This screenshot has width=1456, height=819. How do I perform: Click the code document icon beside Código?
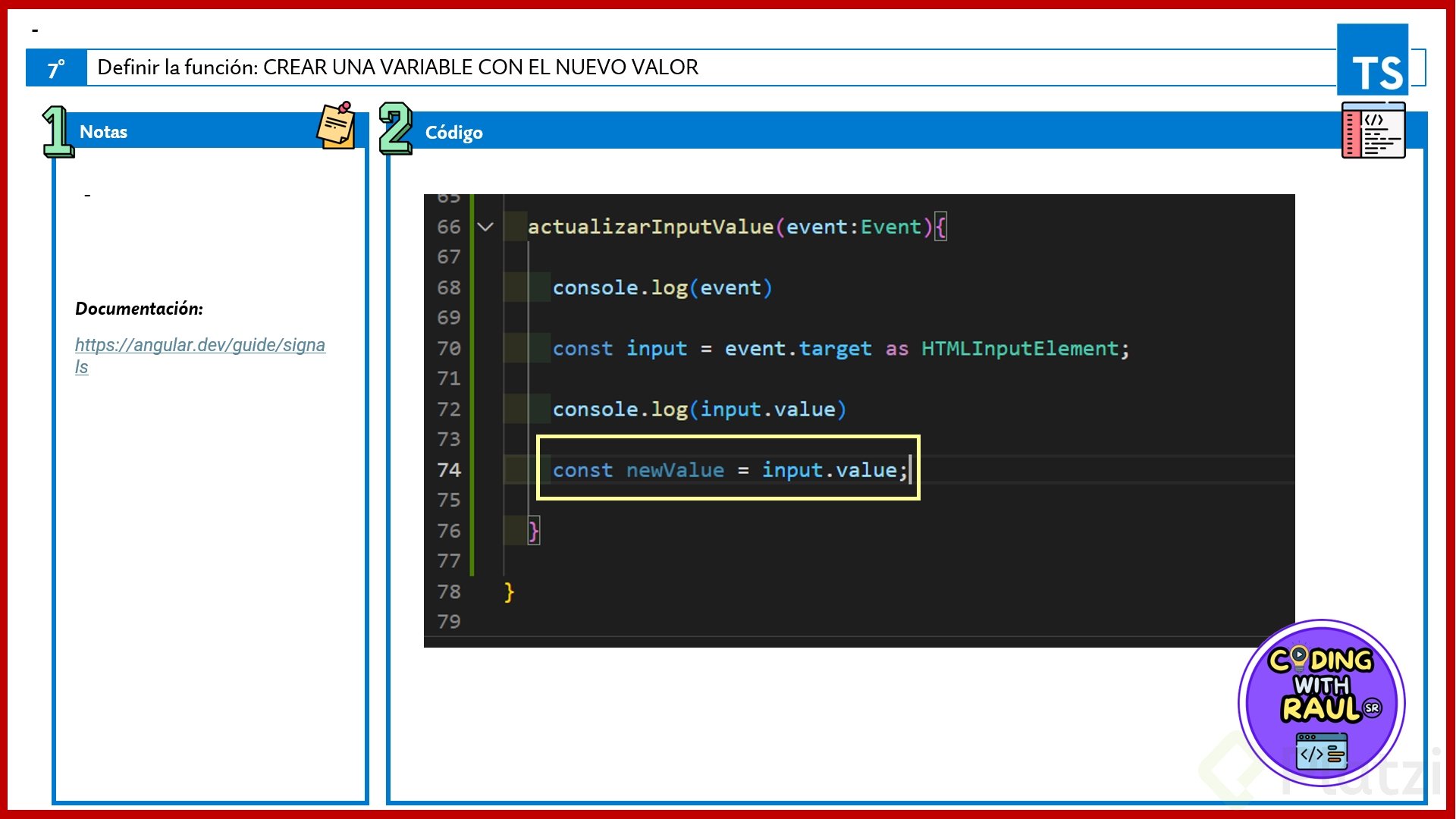click(1373, 130)
